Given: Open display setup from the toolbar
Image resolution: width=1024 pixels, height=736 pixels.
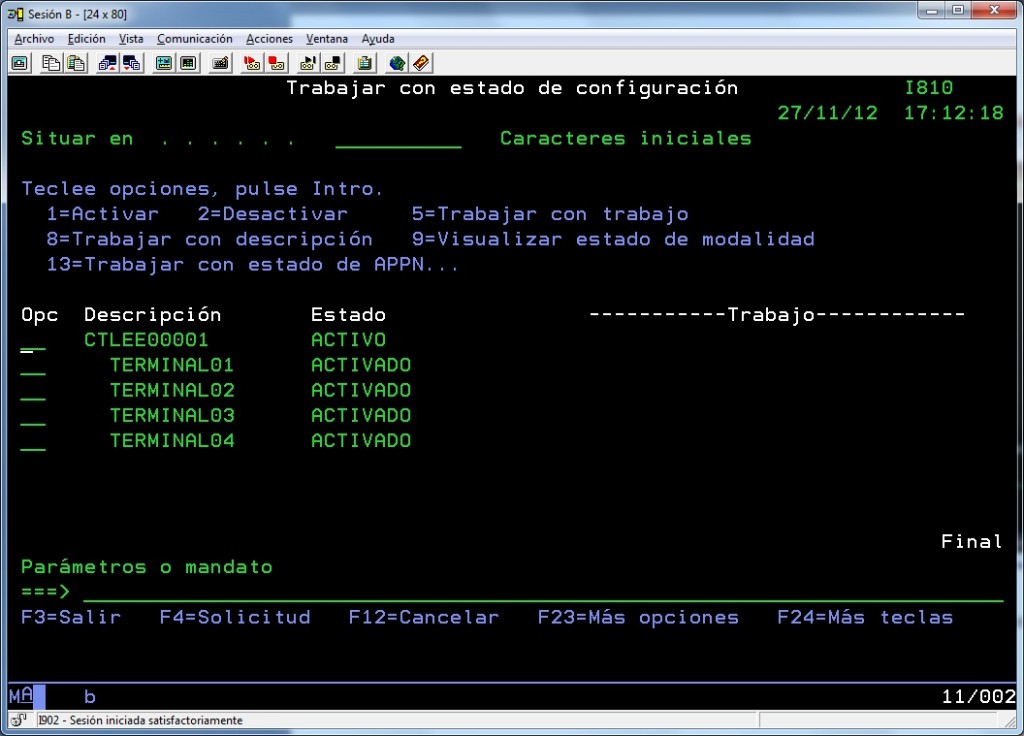Looking at the screenshot, I should (x=163, y=63).
